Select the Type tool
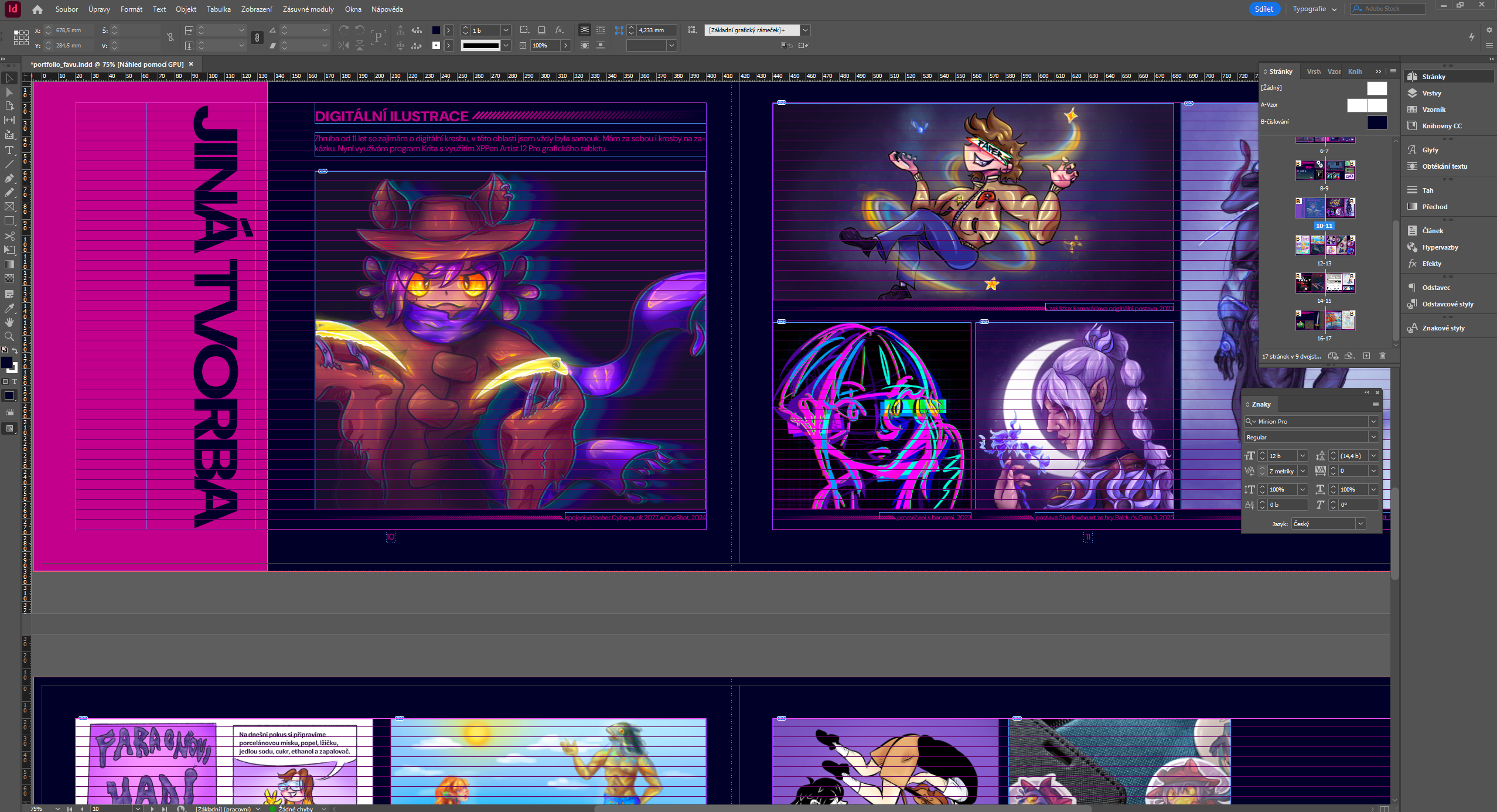Screen dimensions: 1497x812 (x=9, y=150)
